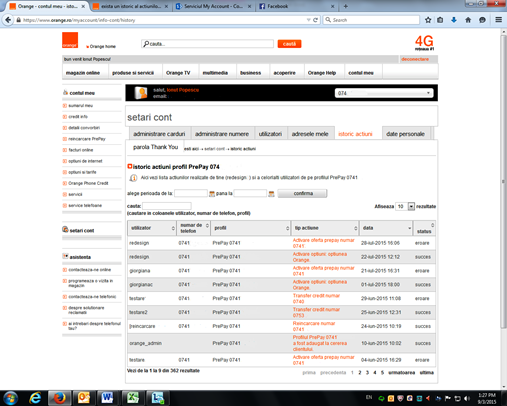Screen dimensions: 507x406
Task: Open the start date calendar picker icon
Action: pos(212,194)
